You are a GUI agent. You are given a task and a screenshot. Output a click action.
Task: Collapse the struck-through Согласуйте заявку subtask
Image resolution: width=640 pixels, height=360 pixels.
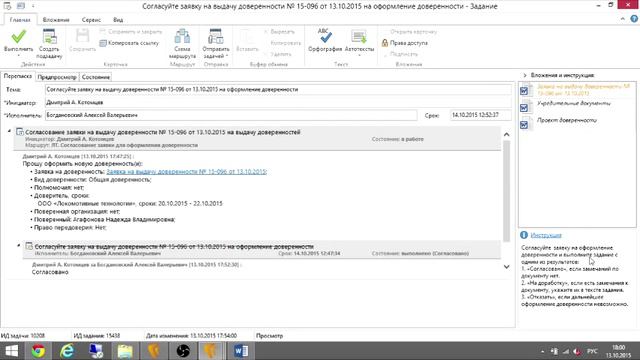[19, 245]
